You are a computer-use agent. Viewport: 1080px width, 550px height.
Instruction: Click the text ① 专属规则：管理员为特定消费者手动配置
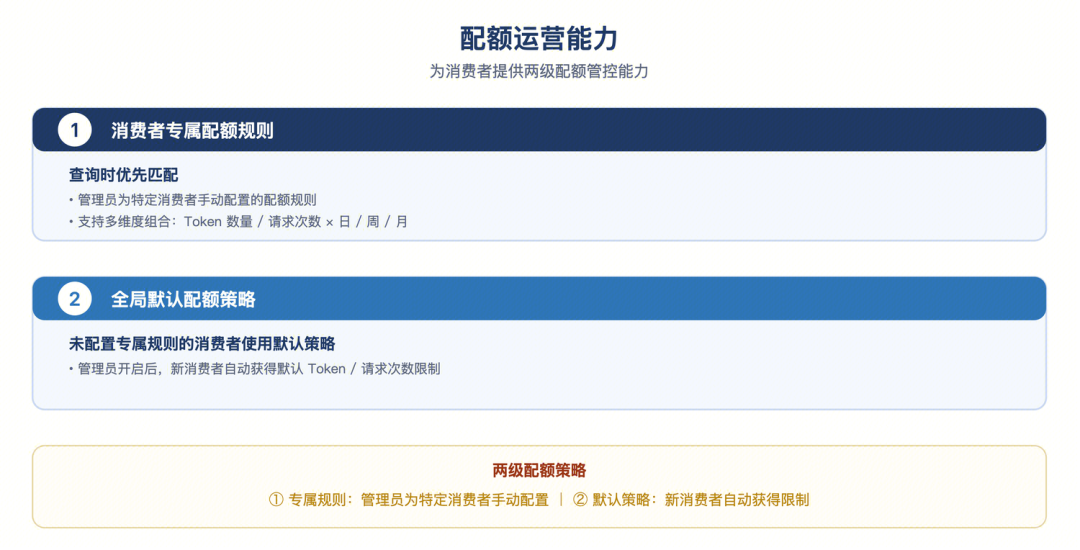408,500
